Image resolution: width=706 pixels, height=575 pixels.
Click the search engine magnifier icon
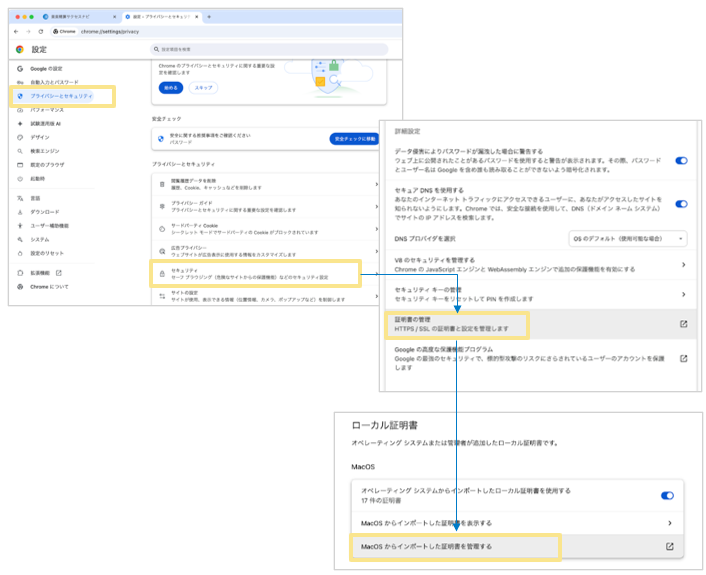(19, 150)
